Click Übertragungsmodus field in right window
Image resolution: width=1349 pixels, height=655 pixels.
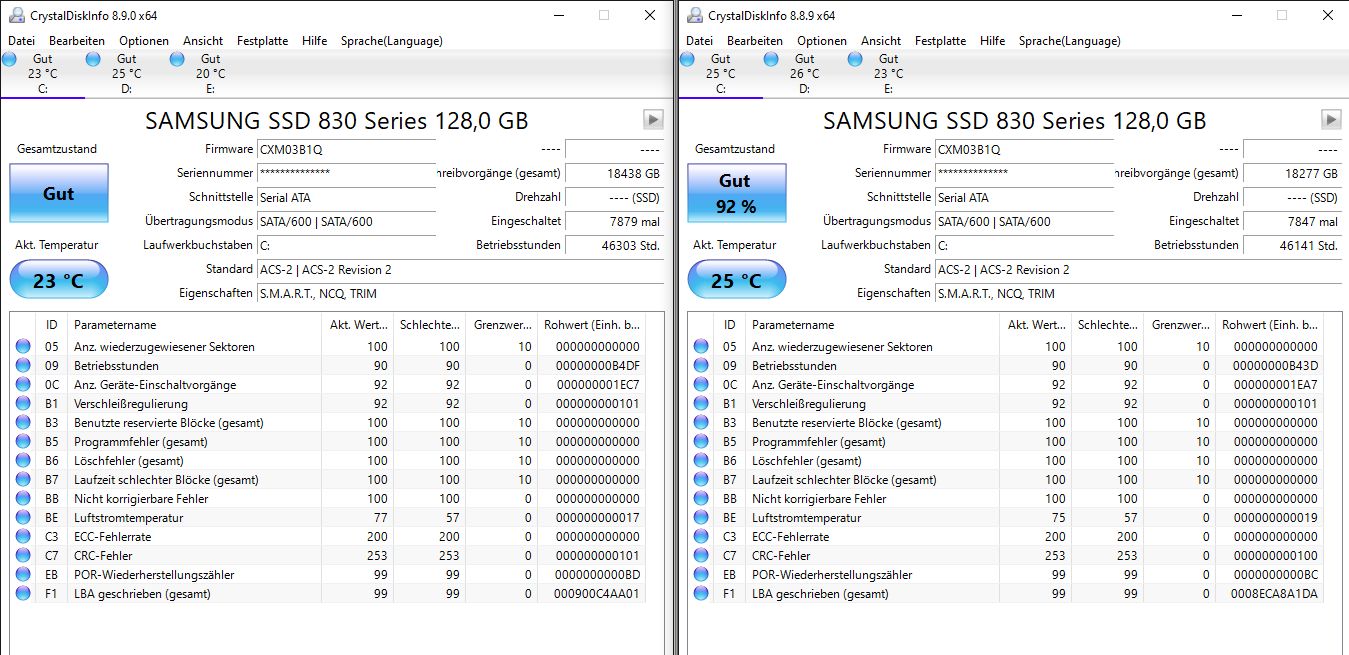pyautogui.click(x=1025, y=221)
